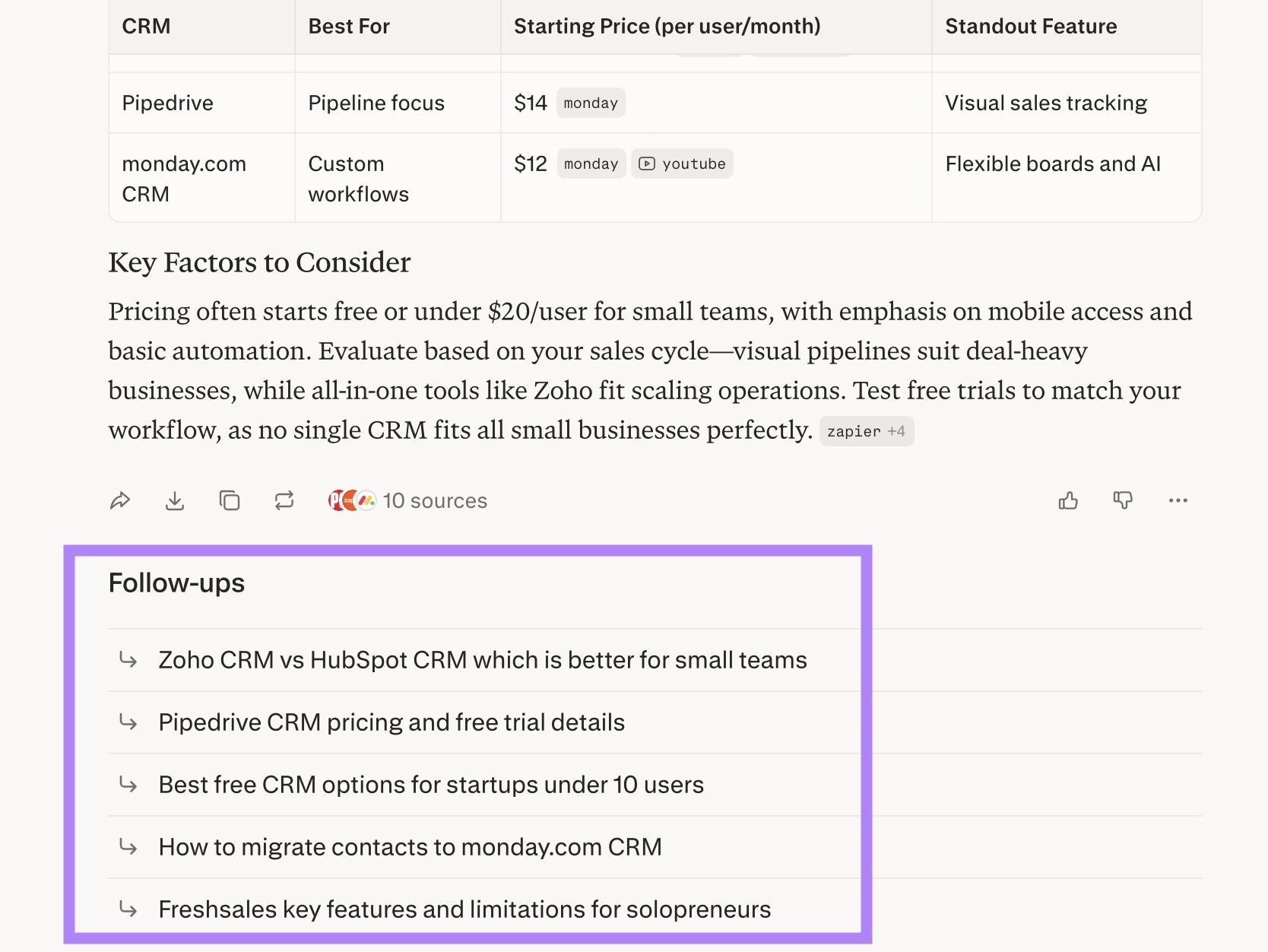Viewport: 1268px width, 952px height.
Task: Open the youtube source chip
Action: [x=682, y=163]
